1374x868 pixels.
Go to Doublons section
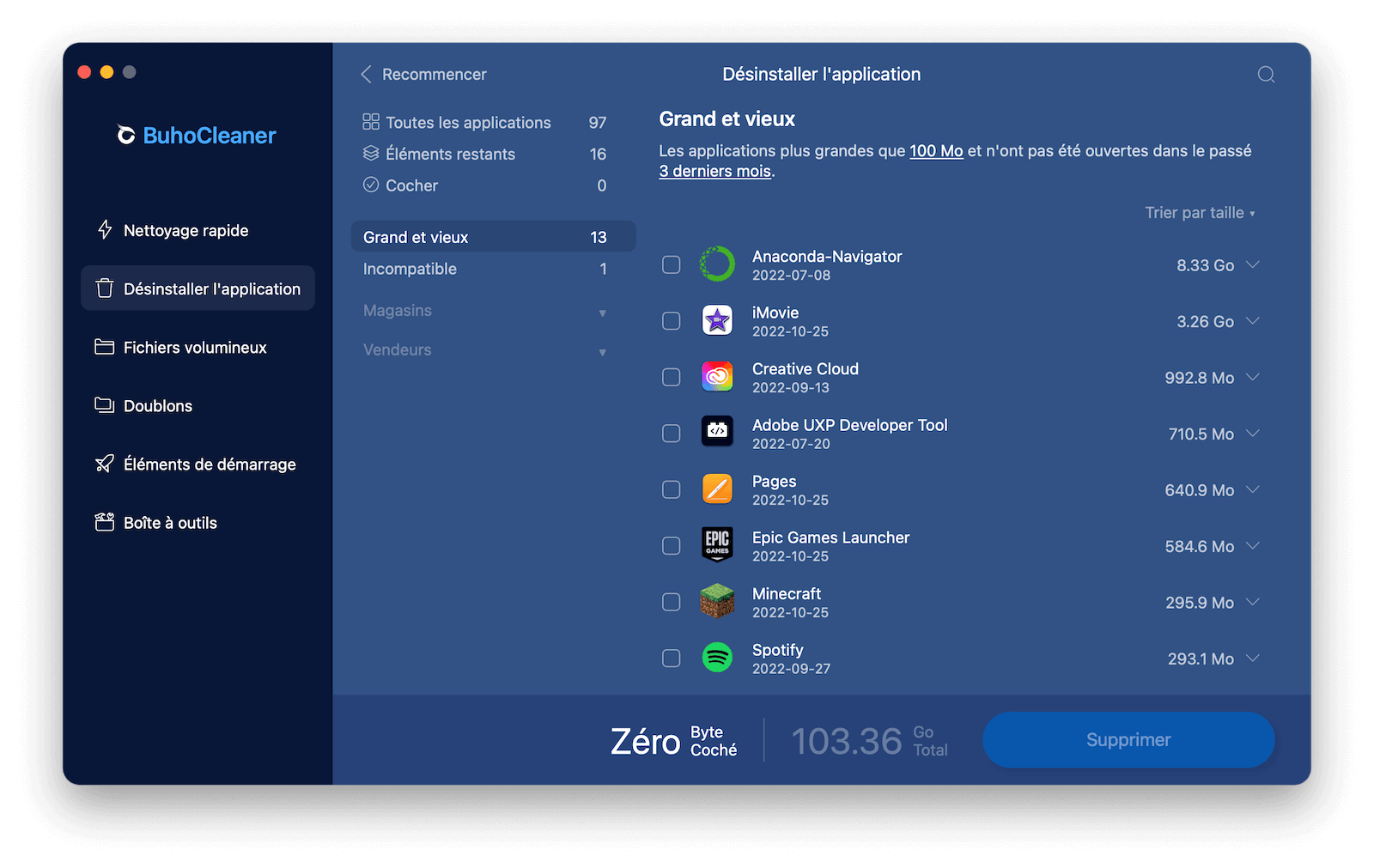pyautogui.click(x=198, y=405)
